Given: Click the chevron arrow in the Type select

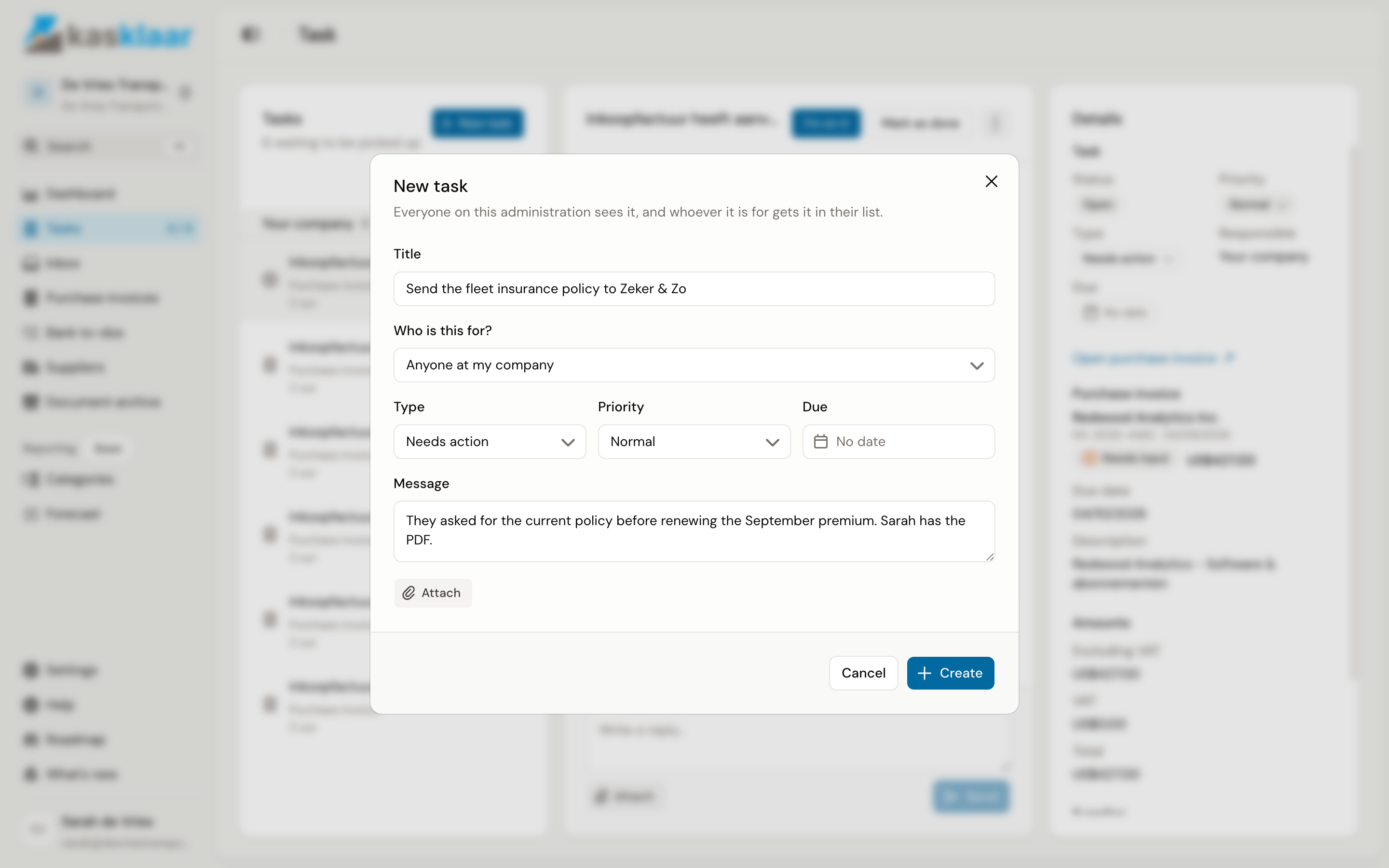Looking at the screenshot, I should [x=568, y=442].
